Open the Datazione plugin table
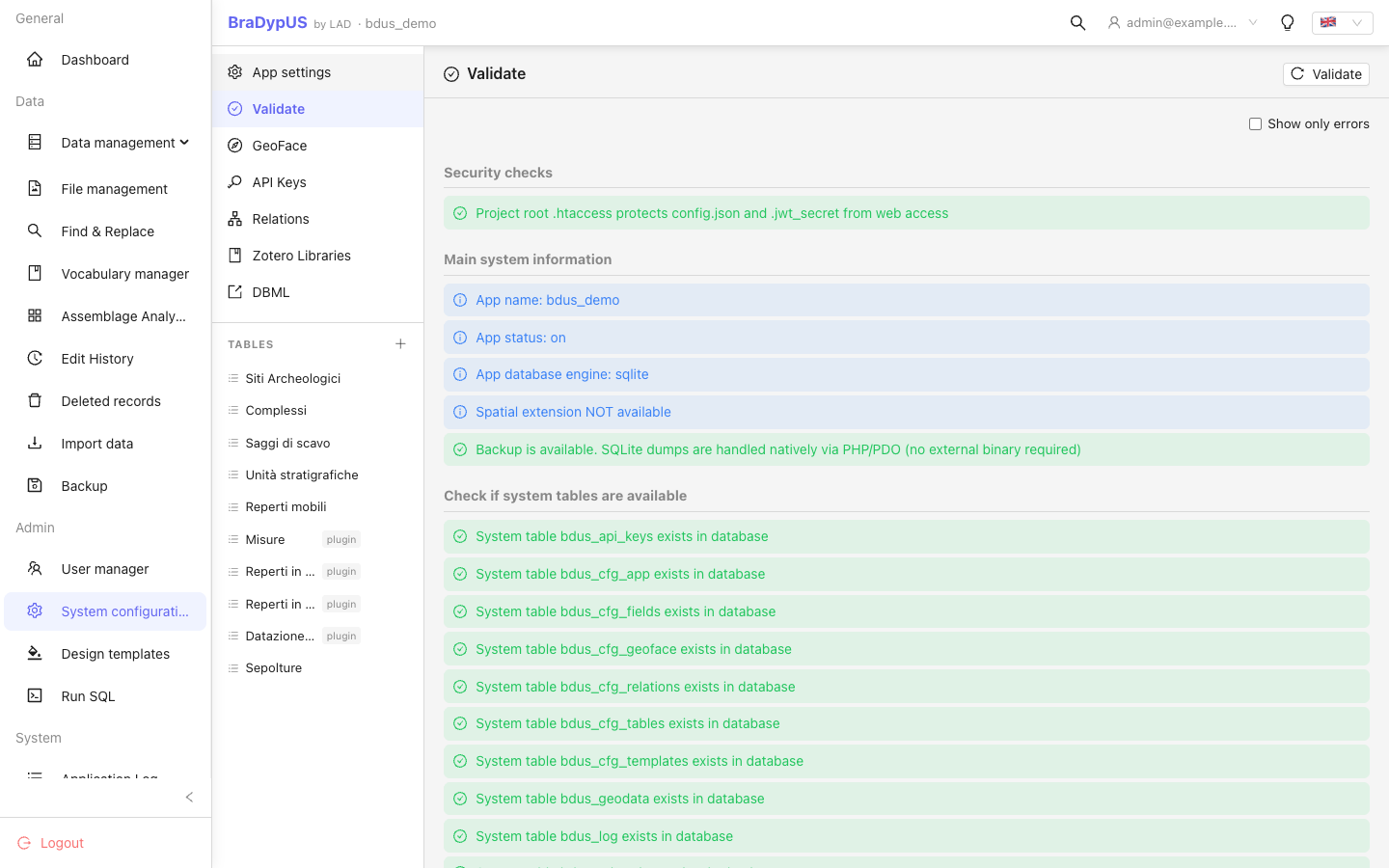Viewport: 1389px width, 868px height. click(x=317, y=636)
